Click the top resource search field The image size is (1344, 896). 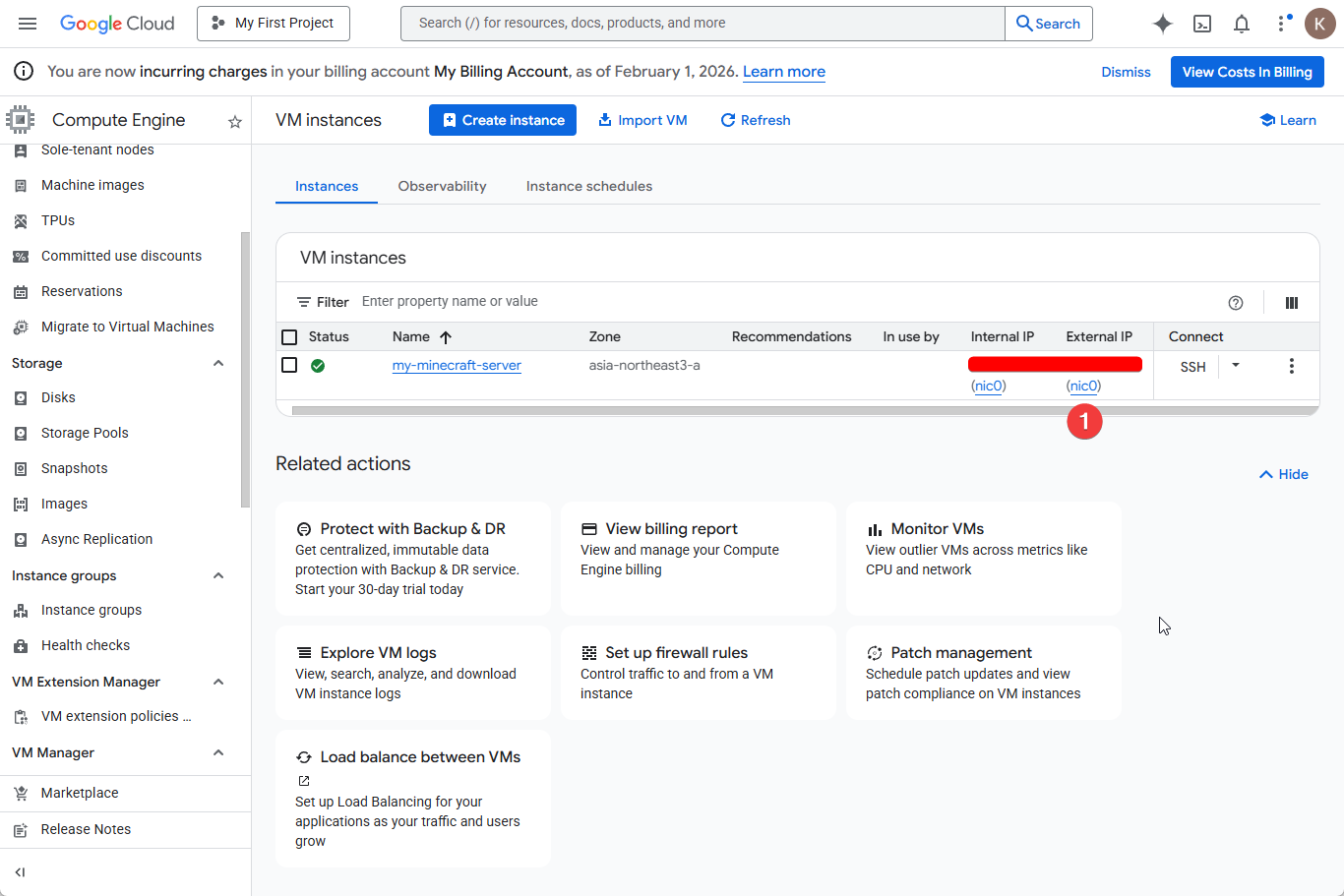703,24
